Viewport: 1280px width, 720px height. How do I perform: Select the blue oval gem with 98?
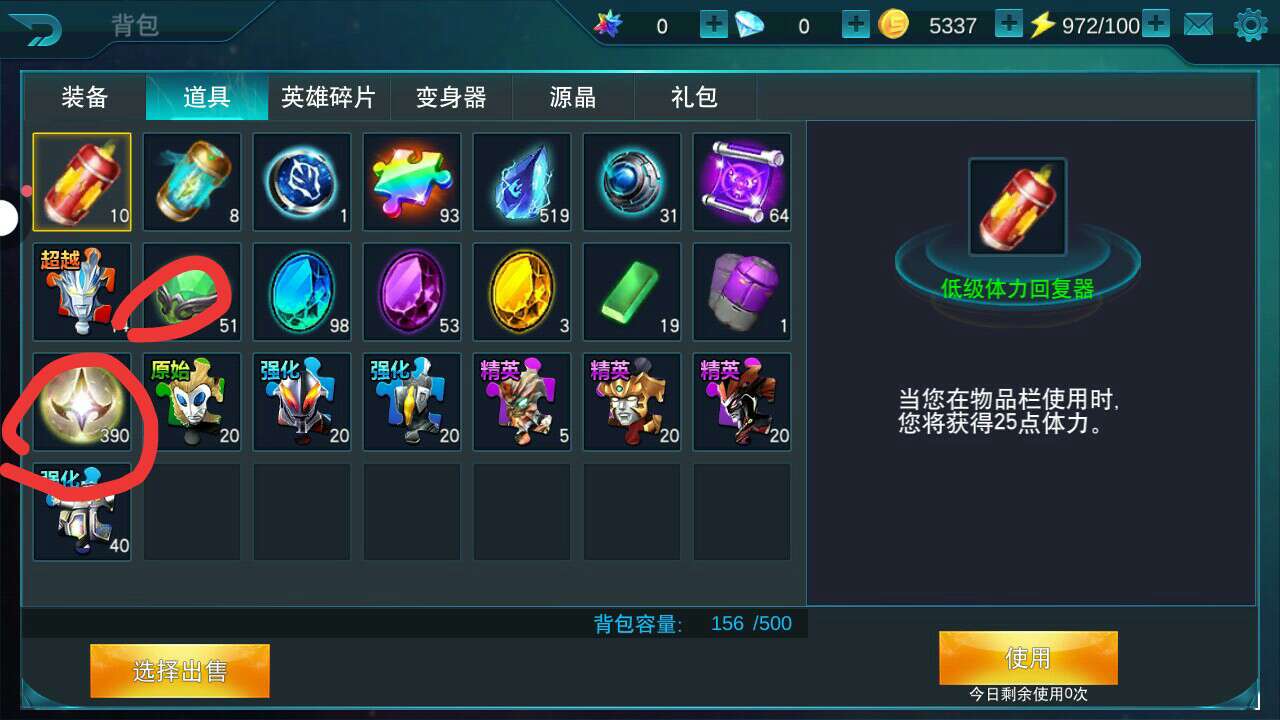click(x=302, y=292)
